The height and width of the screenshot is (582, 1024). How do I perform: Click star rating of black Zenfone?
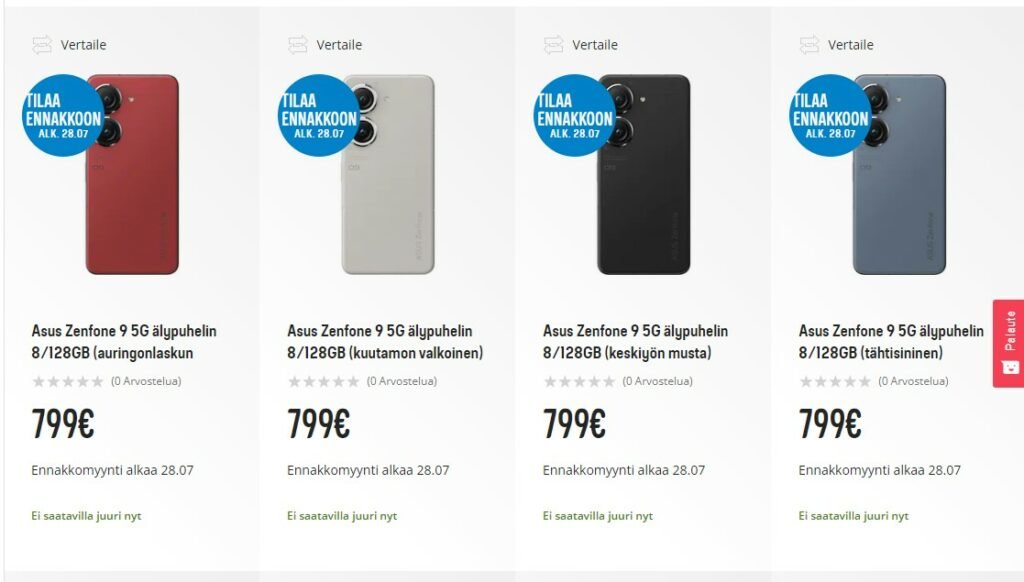click(x=579, y=381)
